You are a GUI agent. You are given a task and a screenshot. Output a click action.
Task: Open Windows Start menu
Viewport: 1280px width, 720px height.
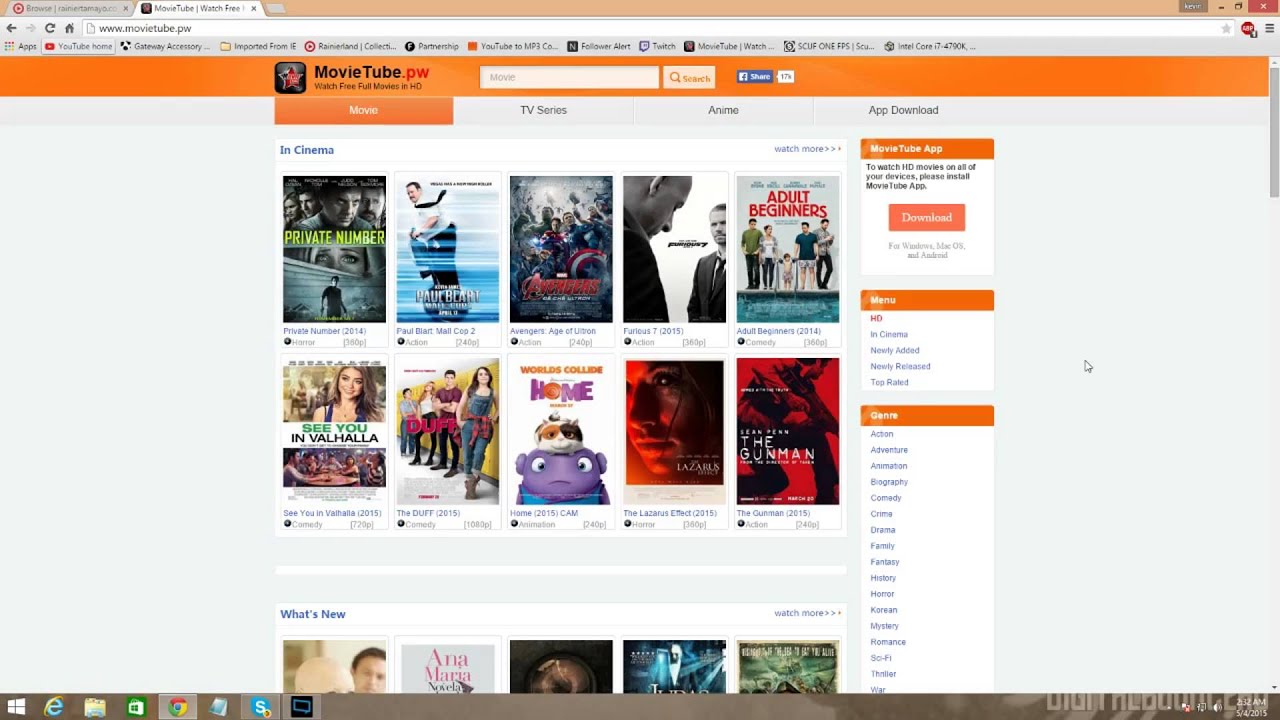tap(16, 707)
